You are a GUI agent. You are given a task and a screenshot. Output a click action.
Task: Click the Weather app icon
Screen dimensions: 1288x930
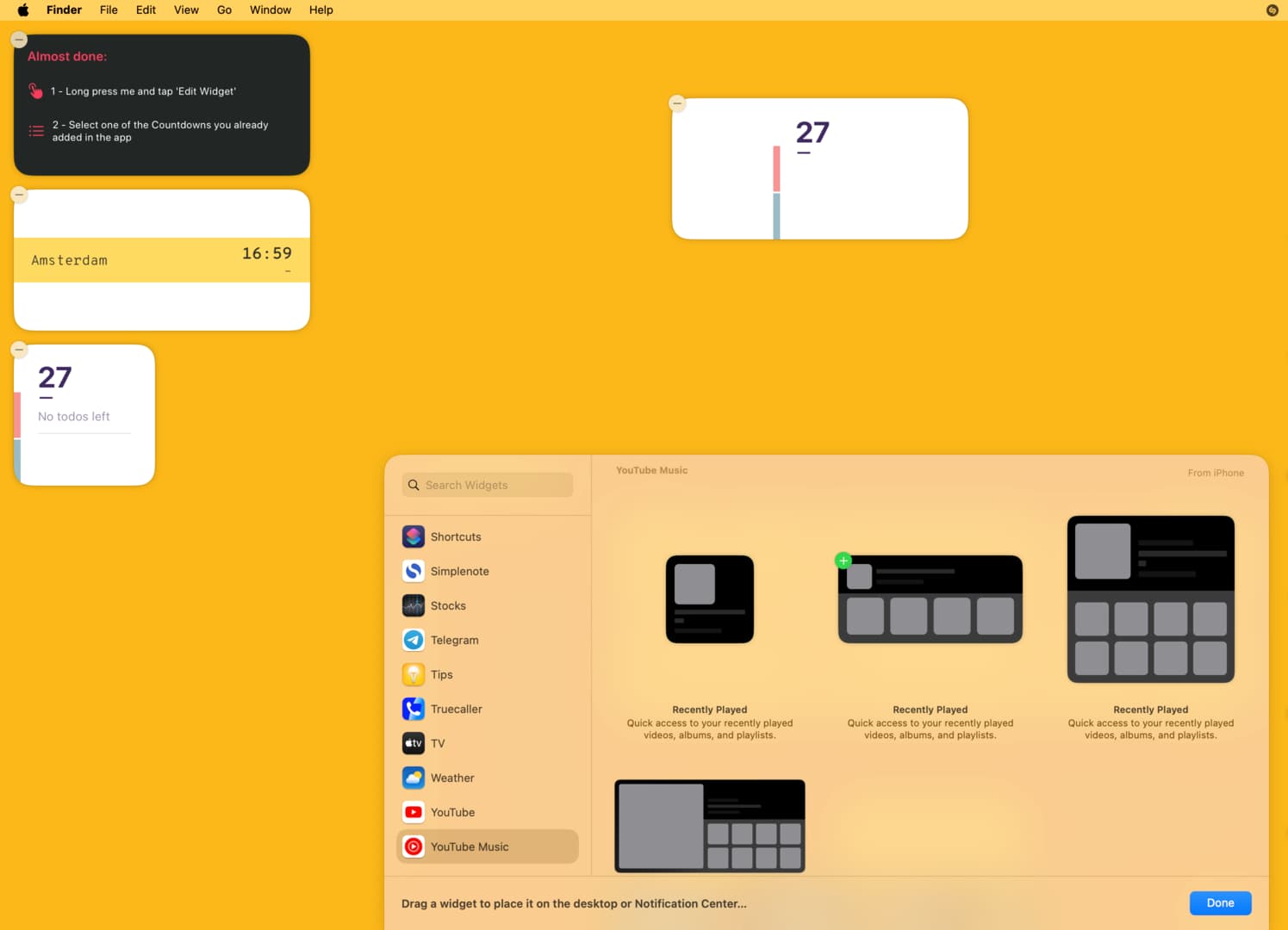(x=414, y=778)
